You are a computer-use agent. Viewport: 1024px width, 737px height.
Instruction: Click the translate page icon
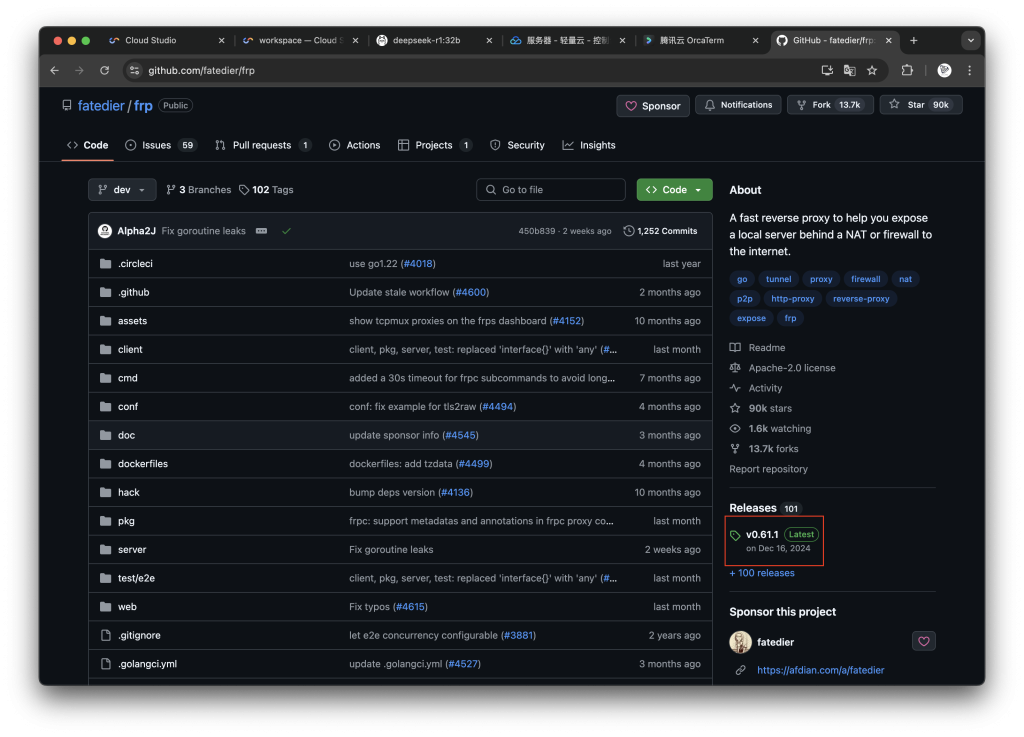[850, 71]
